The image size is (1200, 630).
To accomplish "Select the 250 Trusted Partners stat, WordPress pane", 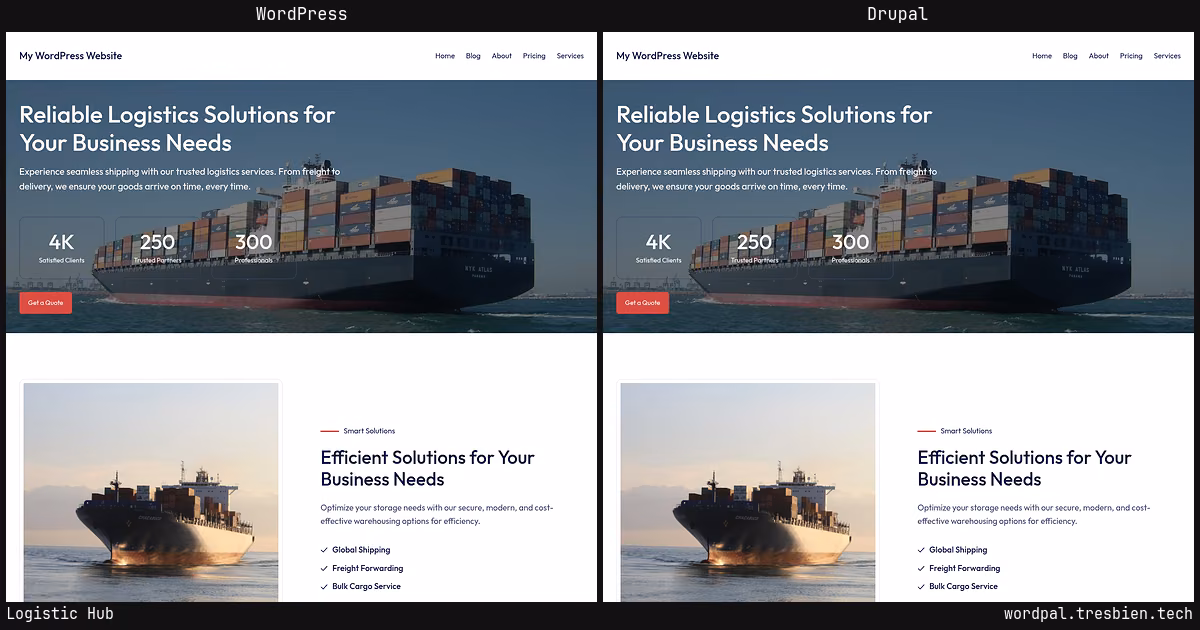I will tap(157, 247).
